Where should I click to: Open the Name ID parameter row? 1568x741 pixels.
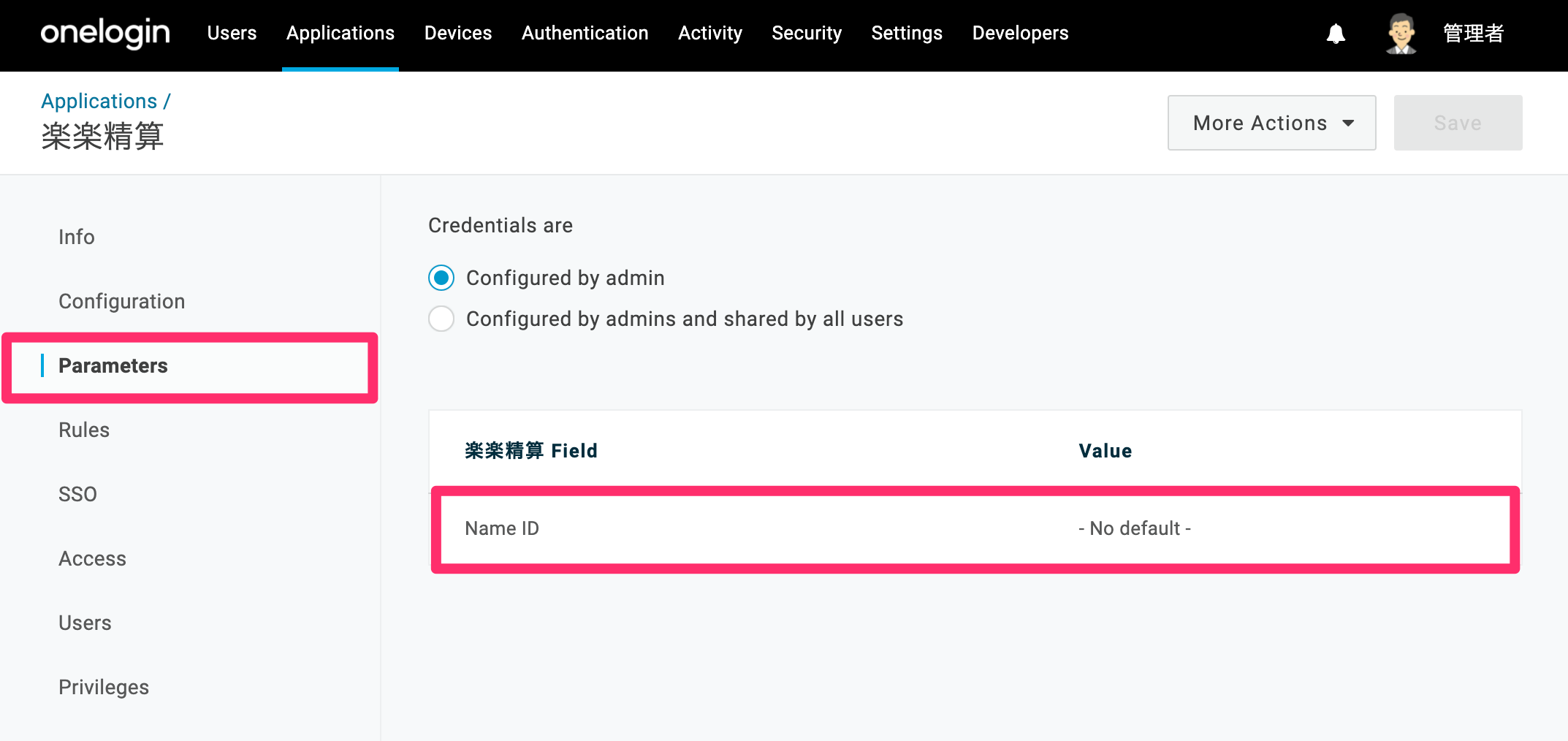[975, 528]
